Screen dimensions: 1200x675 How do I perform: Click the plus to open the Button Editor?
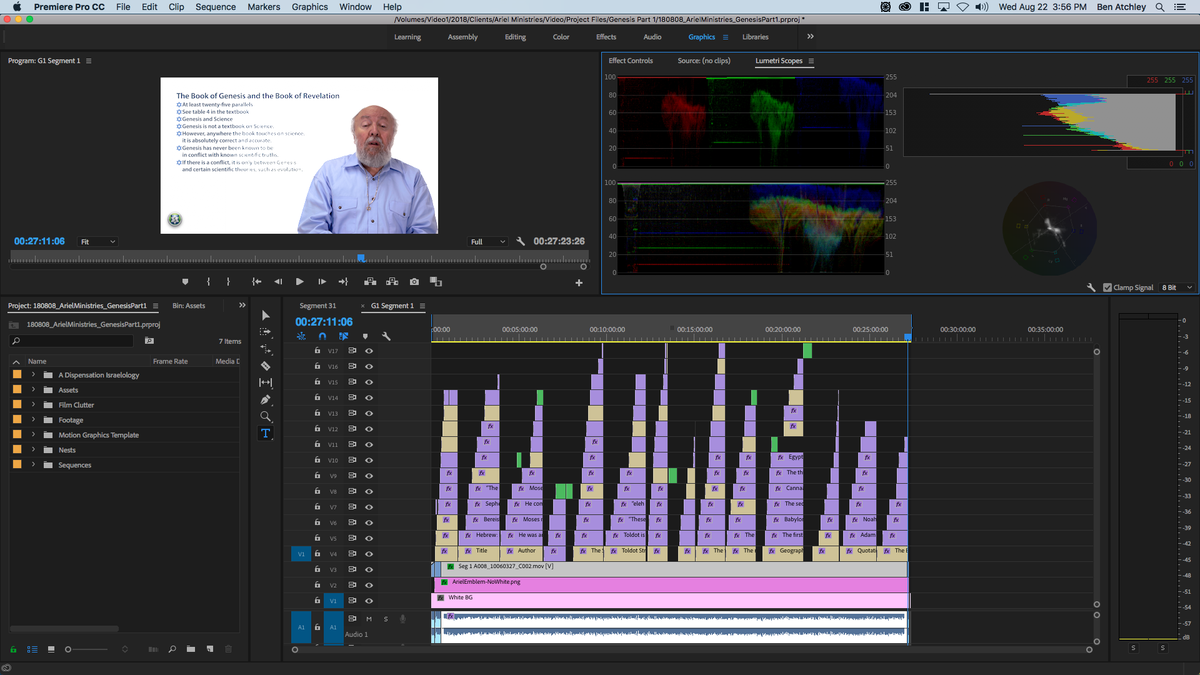[580, 282]
